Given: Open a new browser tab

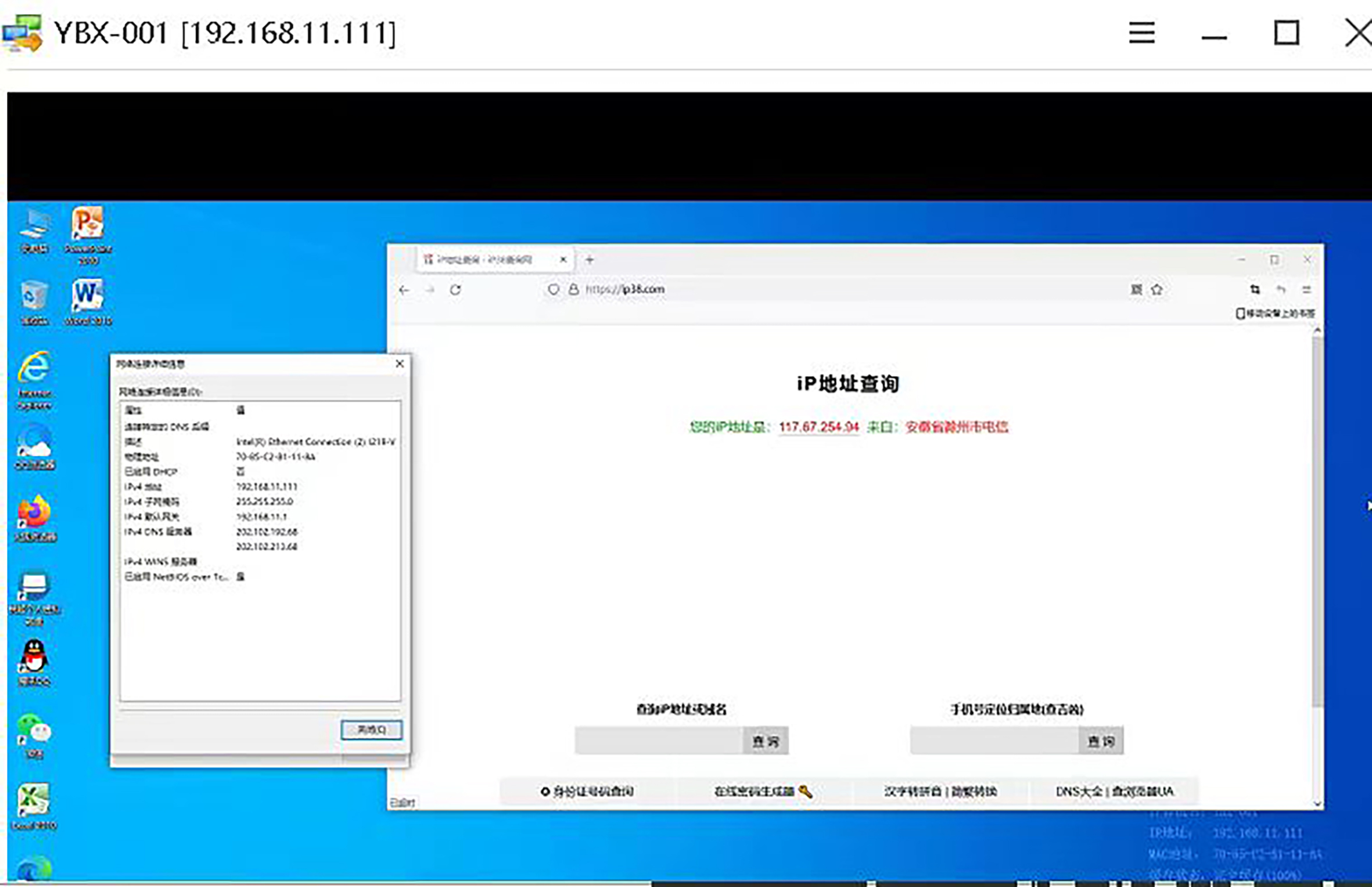Looking at the screenshot, I should point(590,260).
